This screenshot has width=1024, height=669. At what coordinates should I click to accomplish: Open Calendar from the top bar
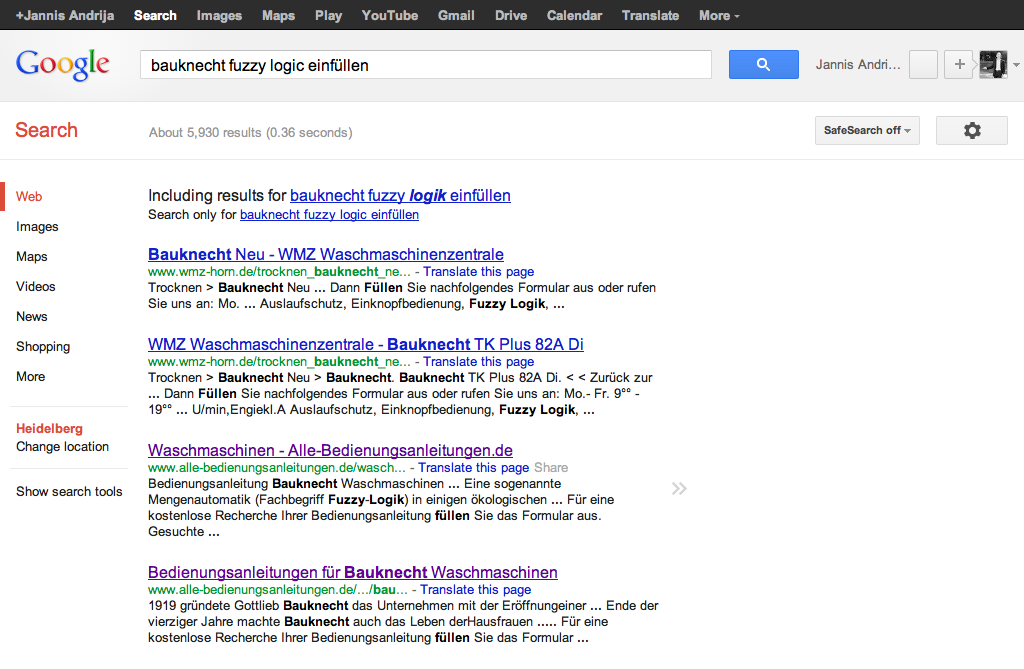pos(575,15)
